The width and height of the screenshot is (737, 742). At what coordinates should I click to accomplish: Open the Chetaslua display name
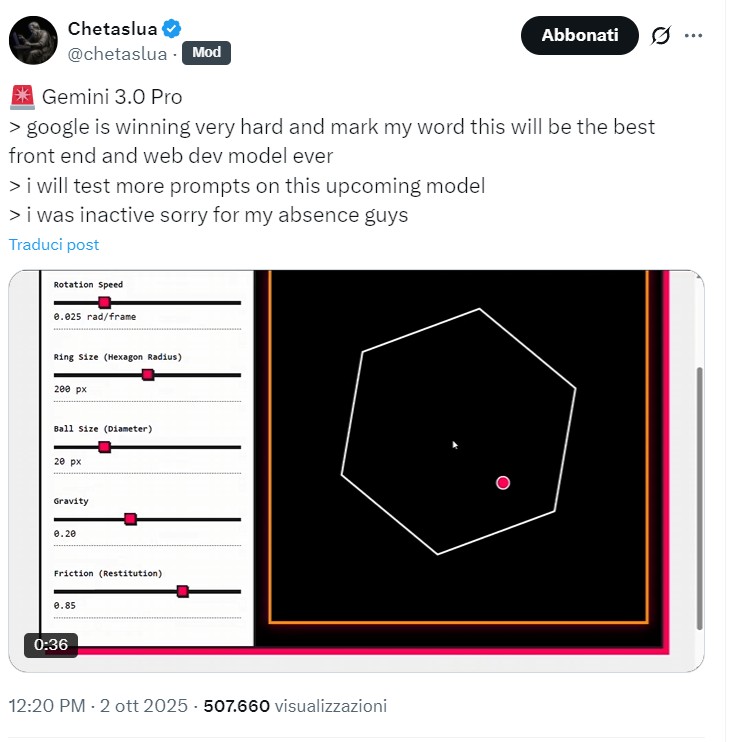[112, 28]
